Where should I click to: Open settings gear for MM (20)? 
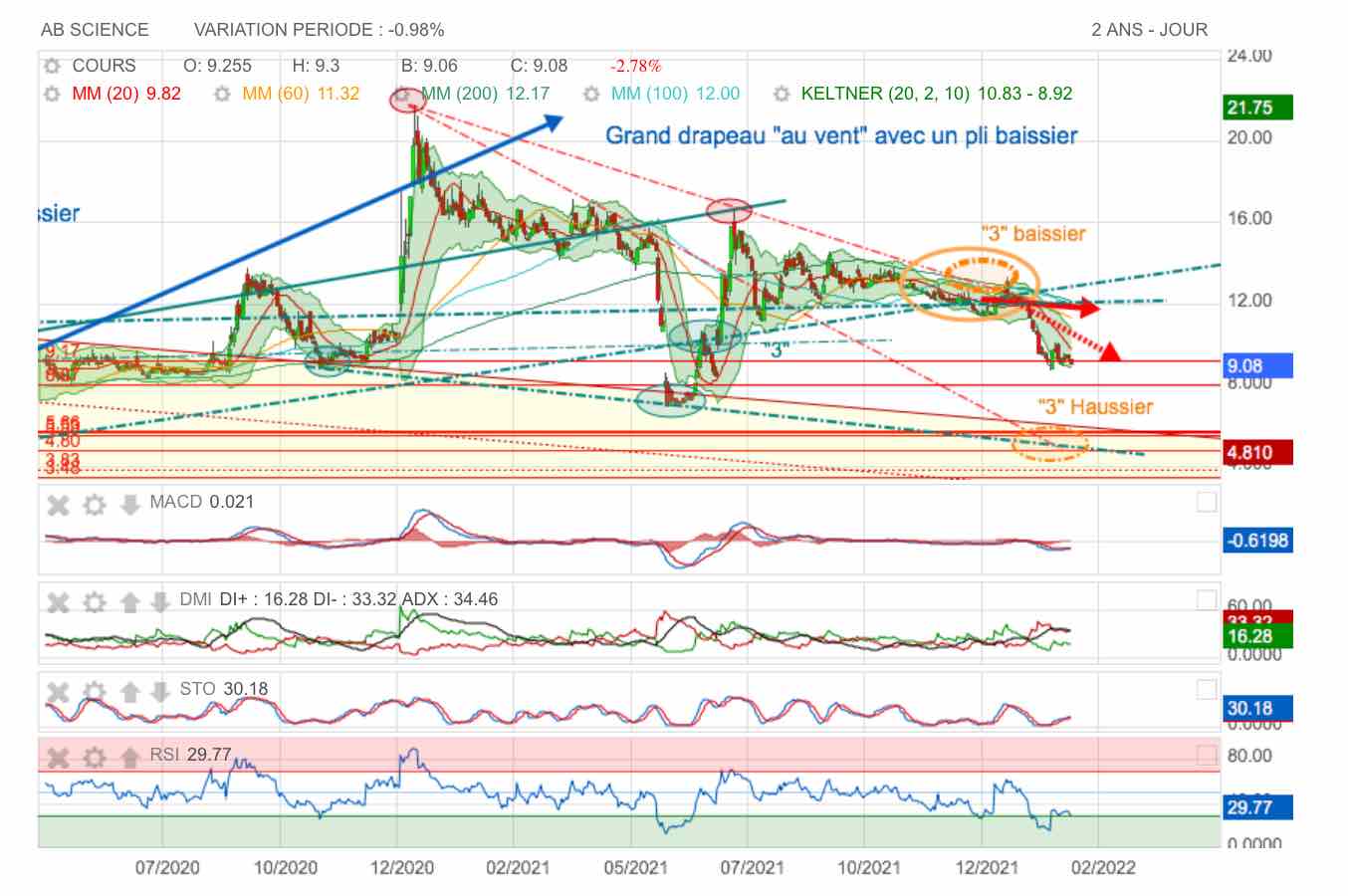click(x=52, y=94)
